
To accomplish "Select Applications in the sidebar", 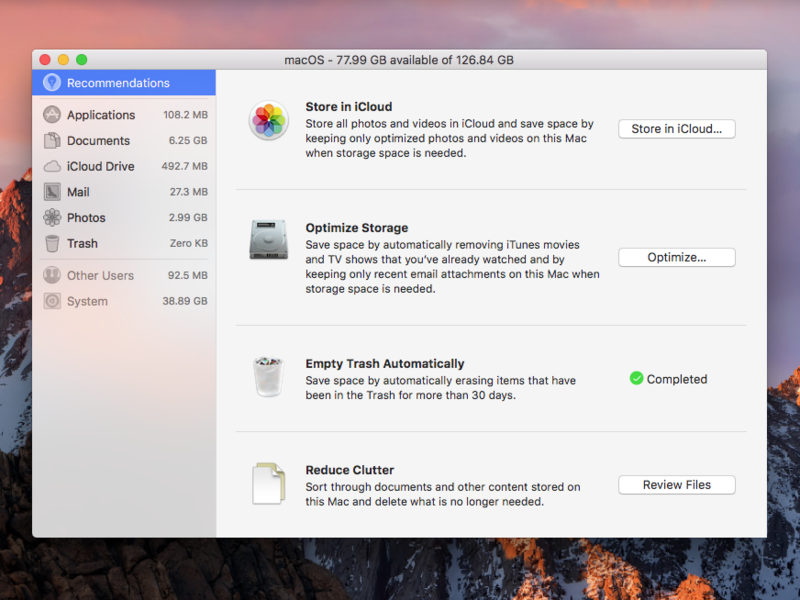I will point(126,115).
